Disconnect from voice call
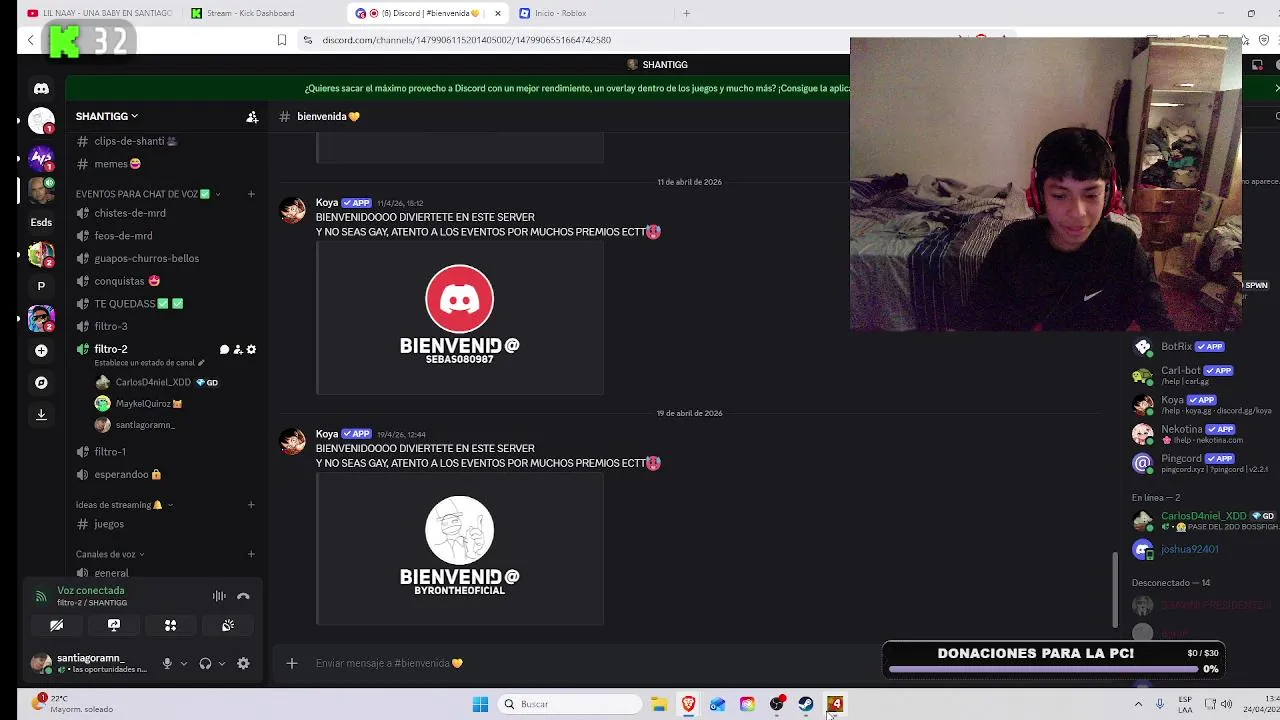The height and width of the screenshot is (720, 1280). (243, 596)
